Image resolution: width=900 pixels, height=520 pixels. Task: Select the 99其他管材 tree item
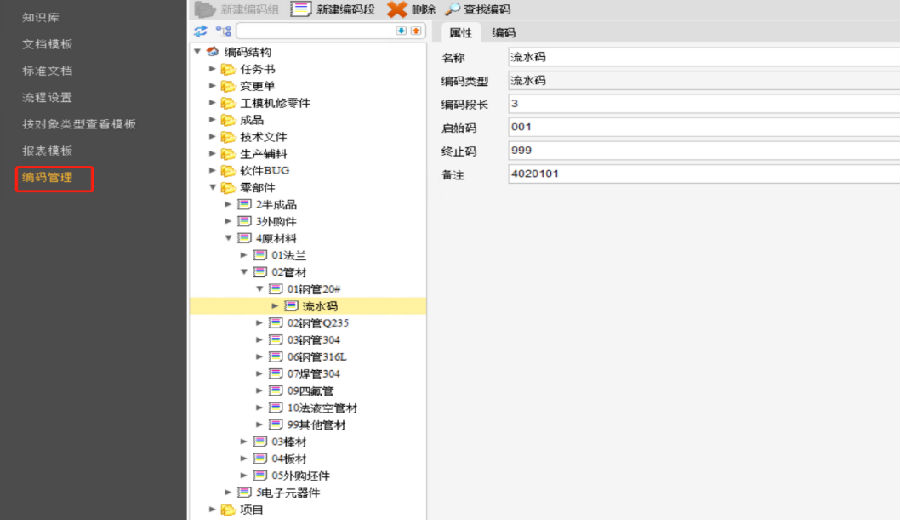(316, 425)
